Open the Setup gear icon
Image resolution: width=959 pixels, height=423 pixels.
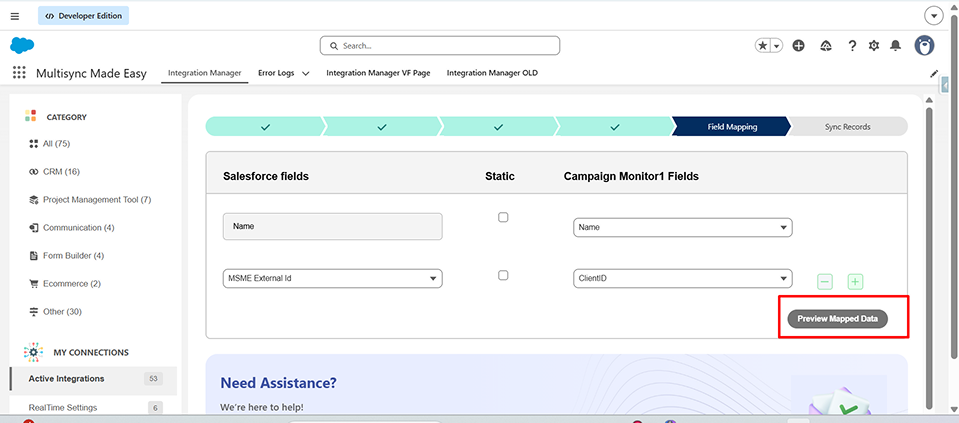point(874,46)
